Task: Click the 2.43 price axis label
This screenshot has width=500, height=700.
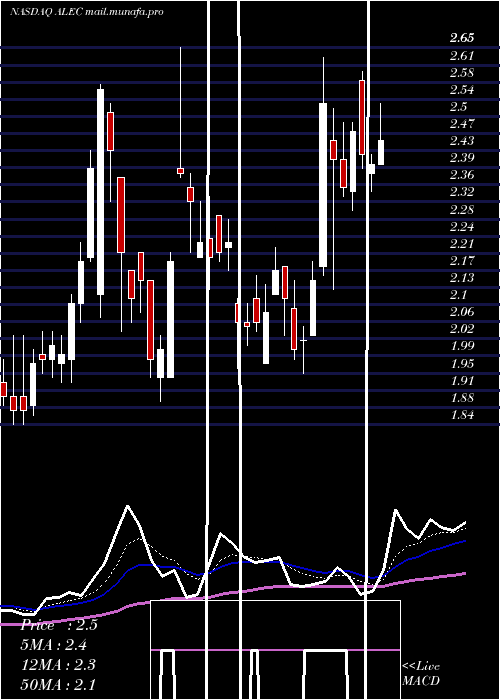Action: (x=462, y=140)
